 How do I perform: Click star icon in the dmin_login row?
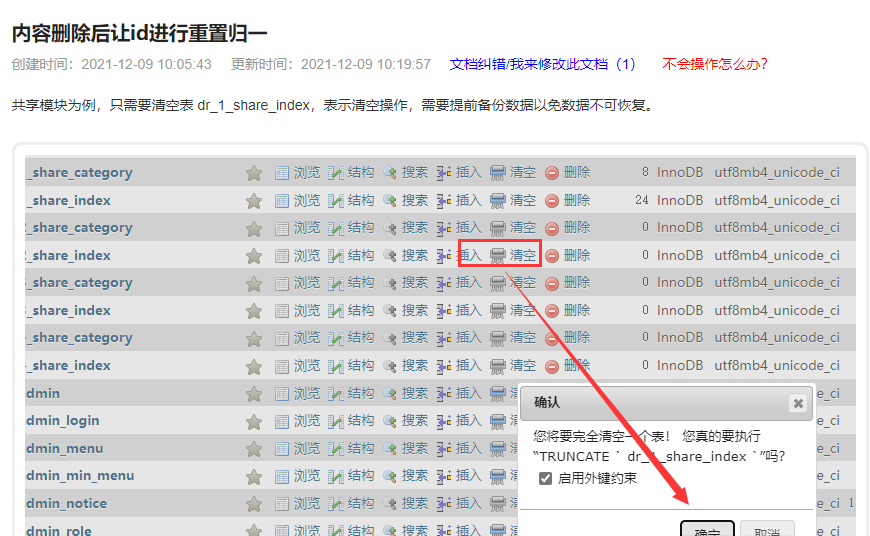(254, 421)
